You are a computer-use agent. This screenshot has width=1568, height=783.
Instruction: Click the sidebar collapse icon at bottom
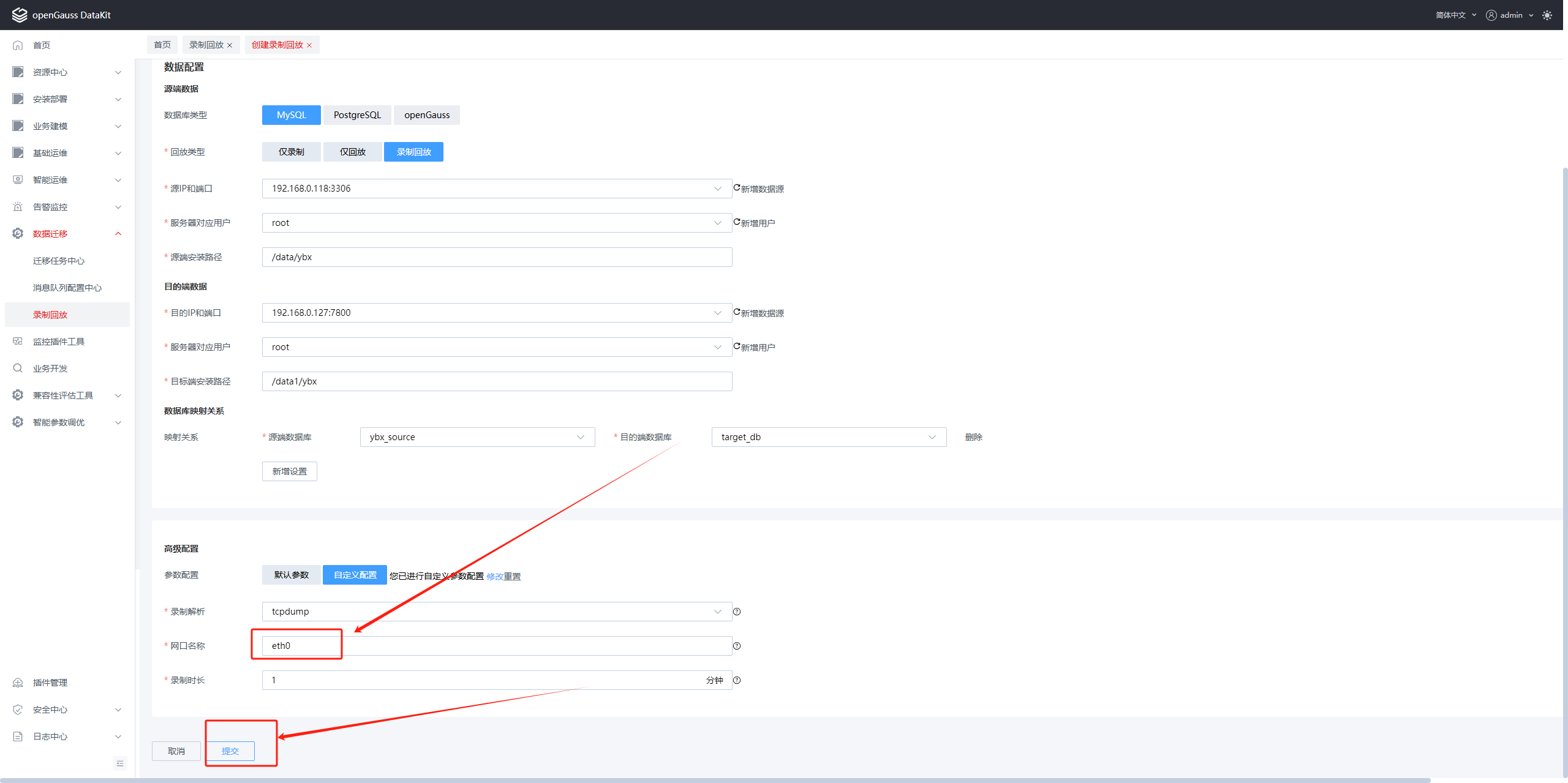(x=120, y=763)
